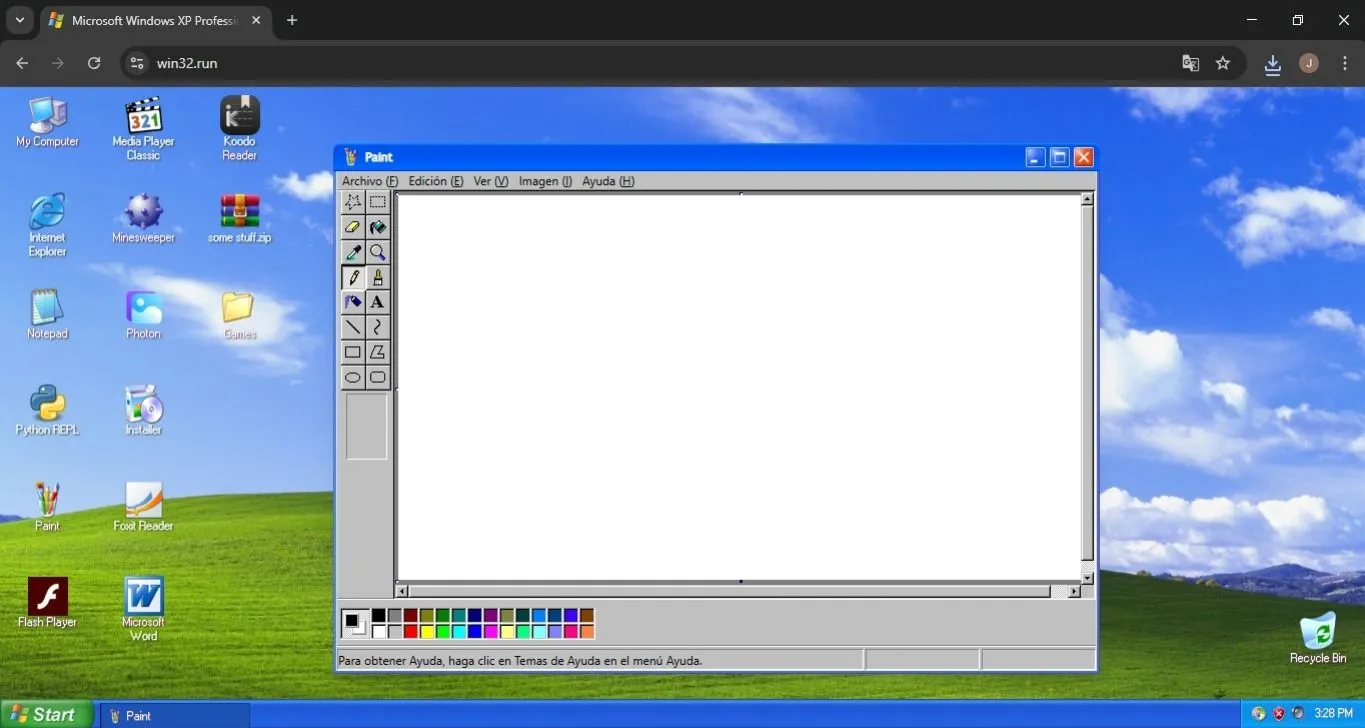Click the Media Player Classic desktop icon
Viewport: 1365px width, 728px height.
143,129
